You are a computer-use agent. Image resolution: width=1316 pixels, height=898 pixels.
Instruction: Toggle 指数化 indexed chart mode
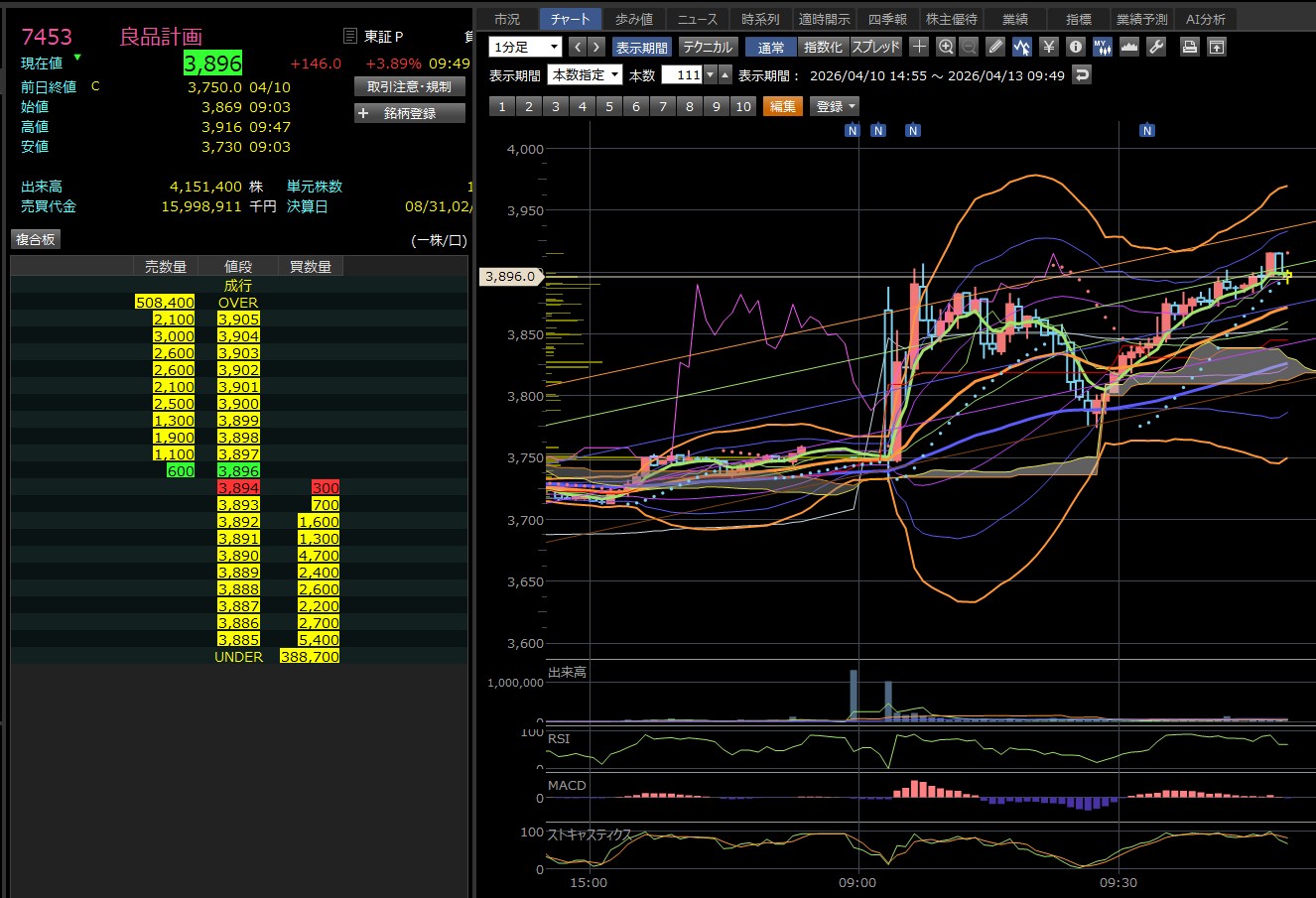[823, 47]
